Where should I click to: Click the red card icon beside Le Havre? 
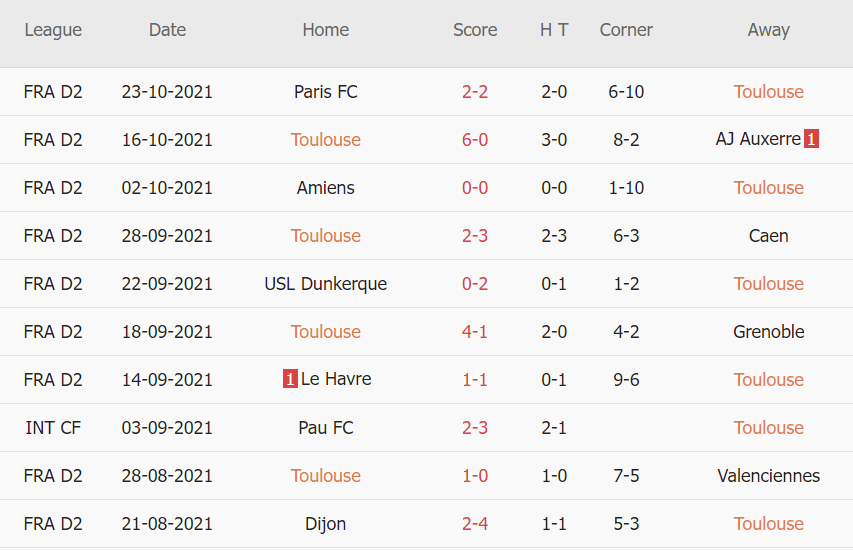pyautogui.click(x=290, y=380)
